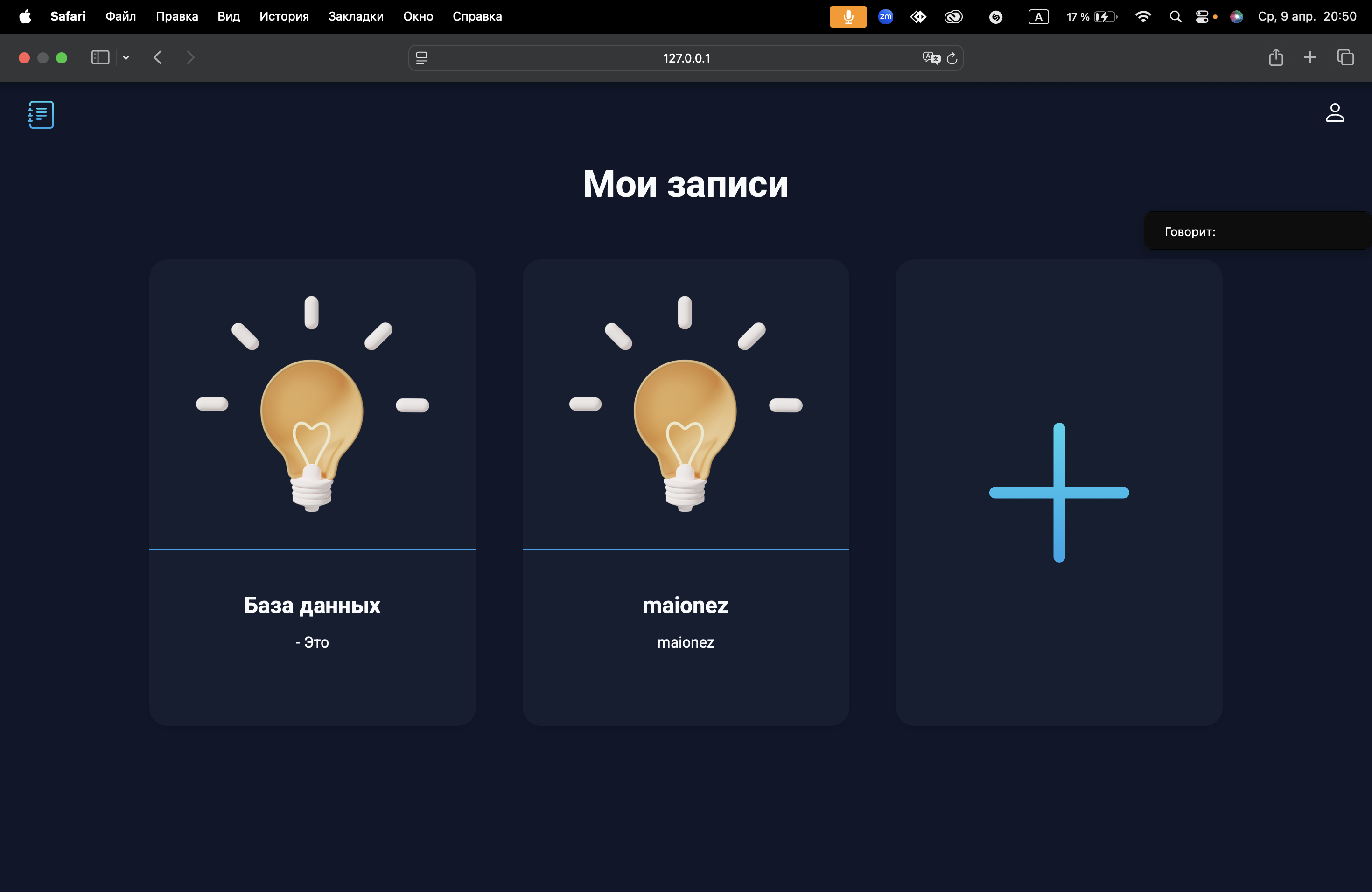Click the Share icon in Safari toolbar
The image size is (1372, 892).
tap(1276, 58)
